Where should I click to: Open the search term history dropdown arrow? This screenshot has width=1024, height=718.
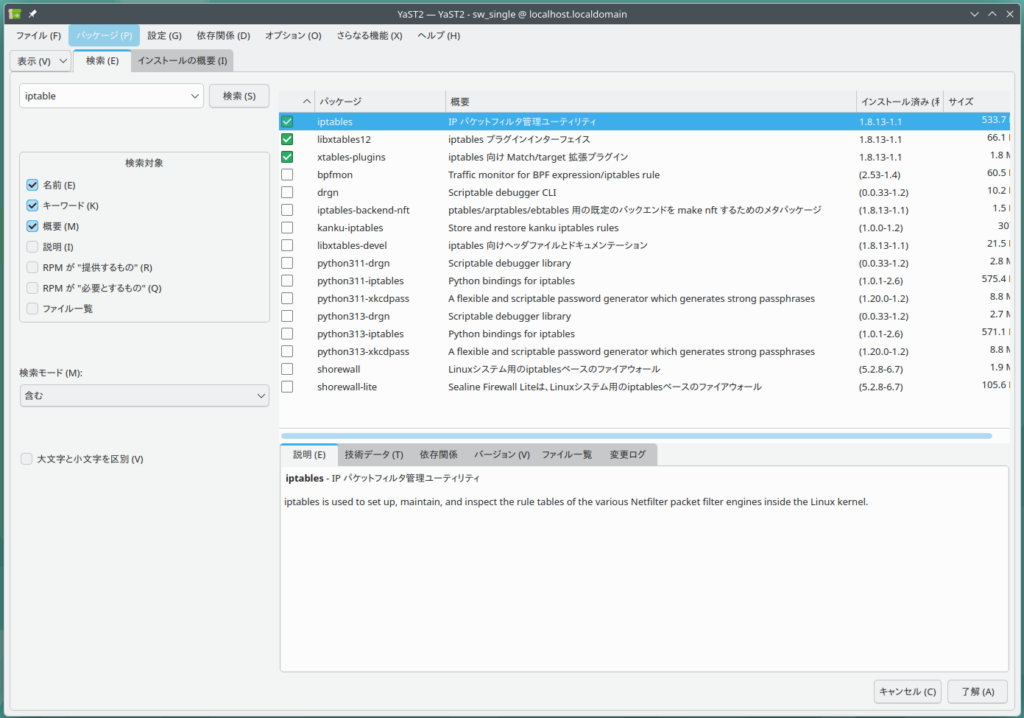point(193,96)
